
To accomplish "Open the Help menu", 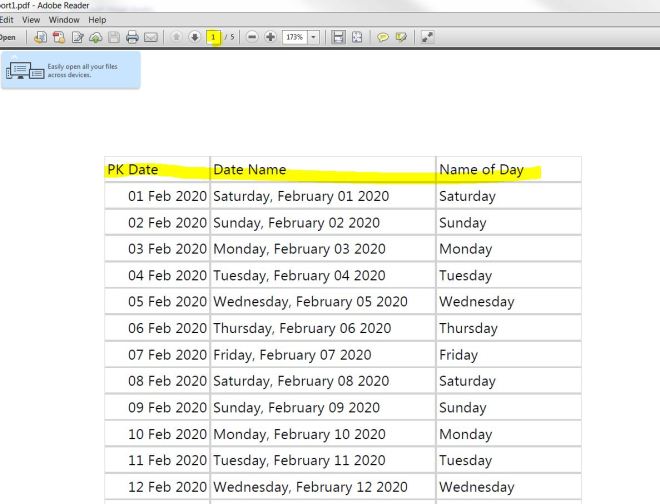I will [97, 20].
